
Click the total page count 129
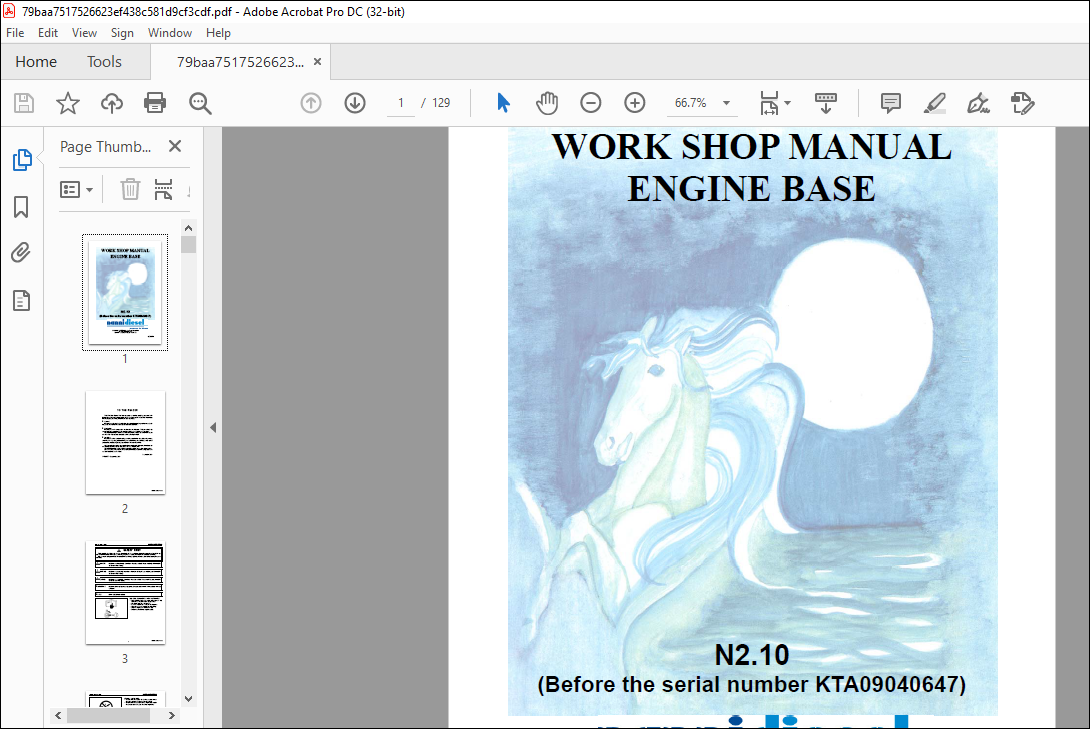click(x=441, y=103)
